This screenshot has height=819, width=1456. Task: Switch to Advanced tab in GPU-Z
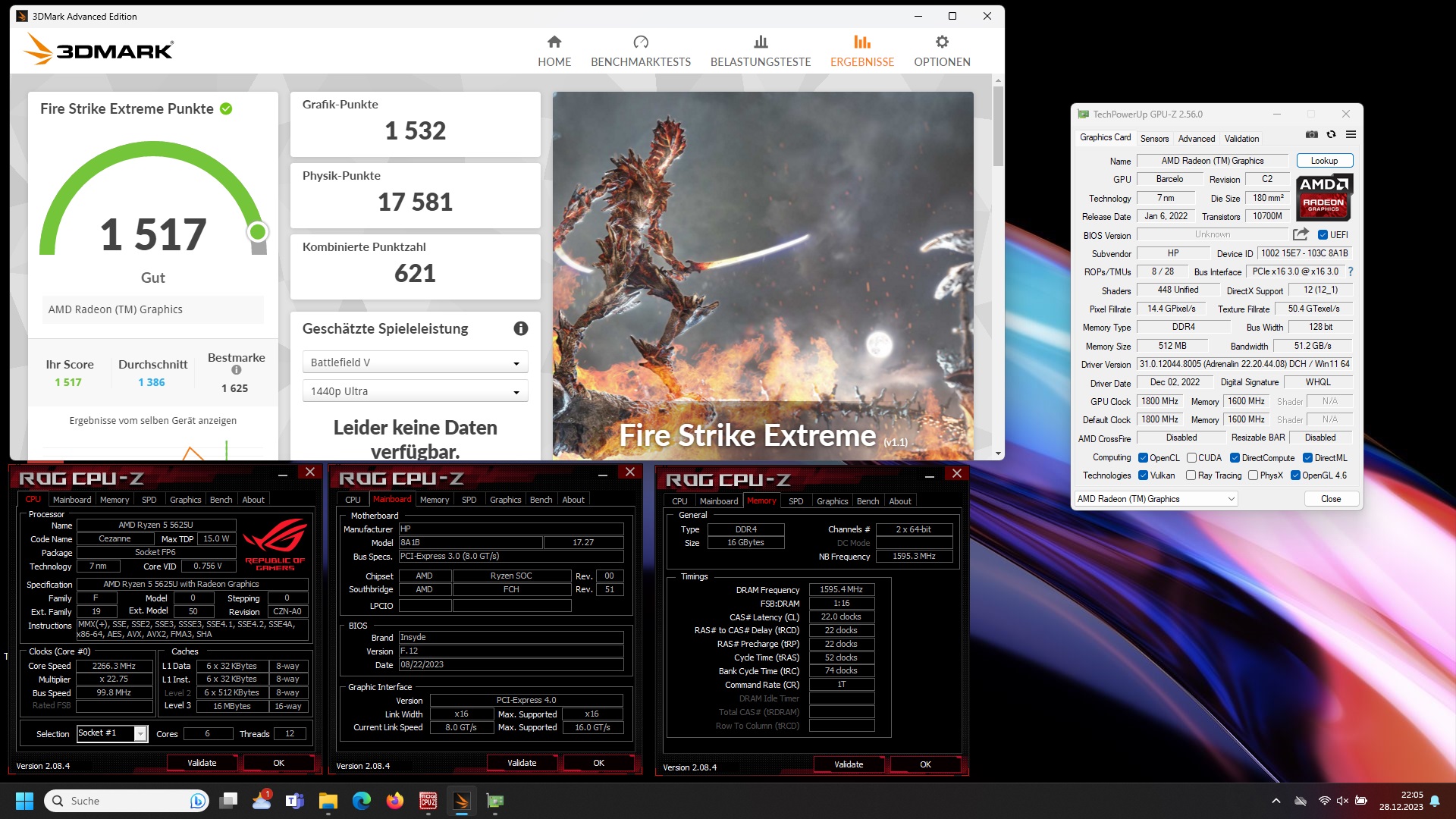coord(1197,139)
